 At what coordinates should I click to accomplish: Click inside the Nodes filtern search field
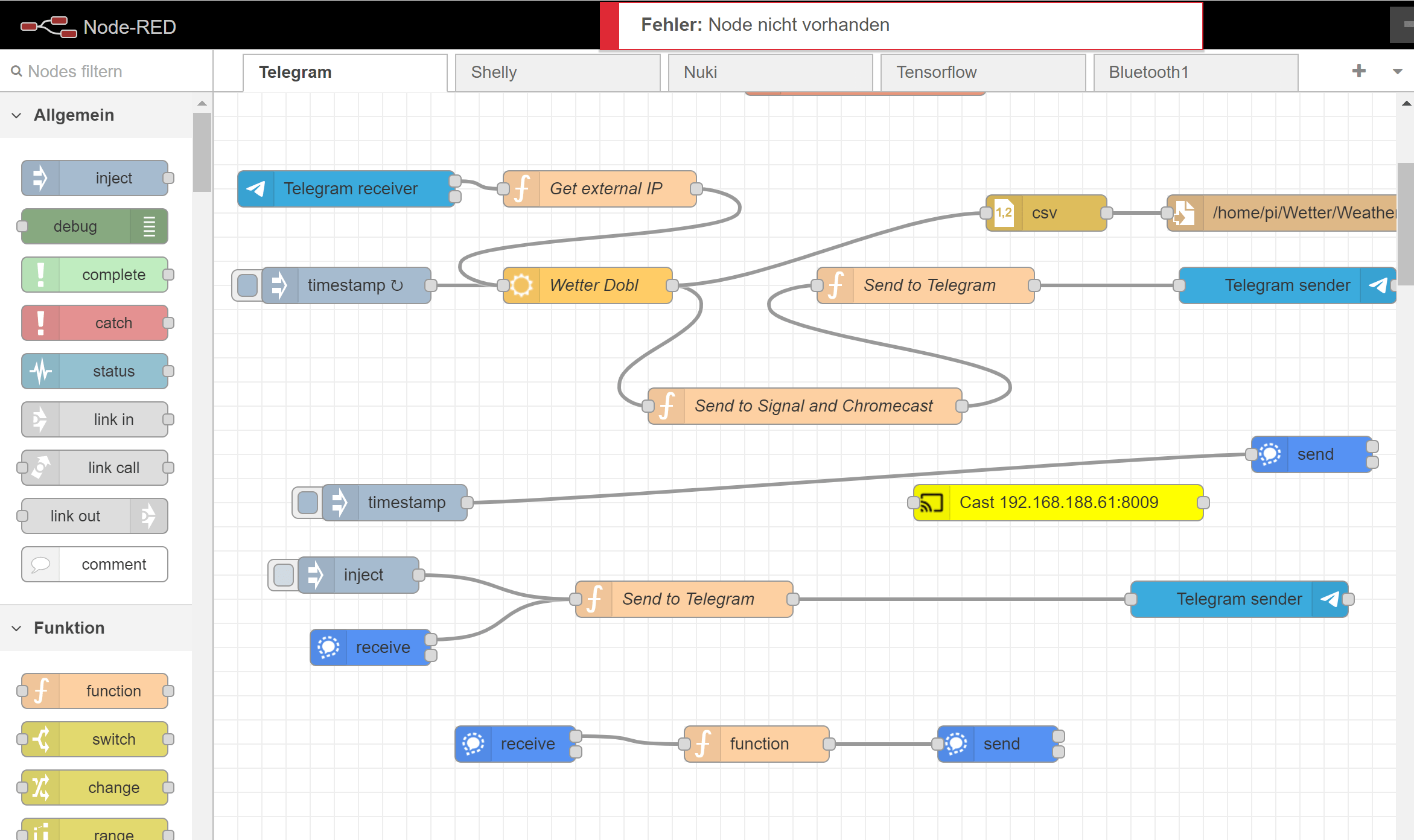tap(97, 71)
